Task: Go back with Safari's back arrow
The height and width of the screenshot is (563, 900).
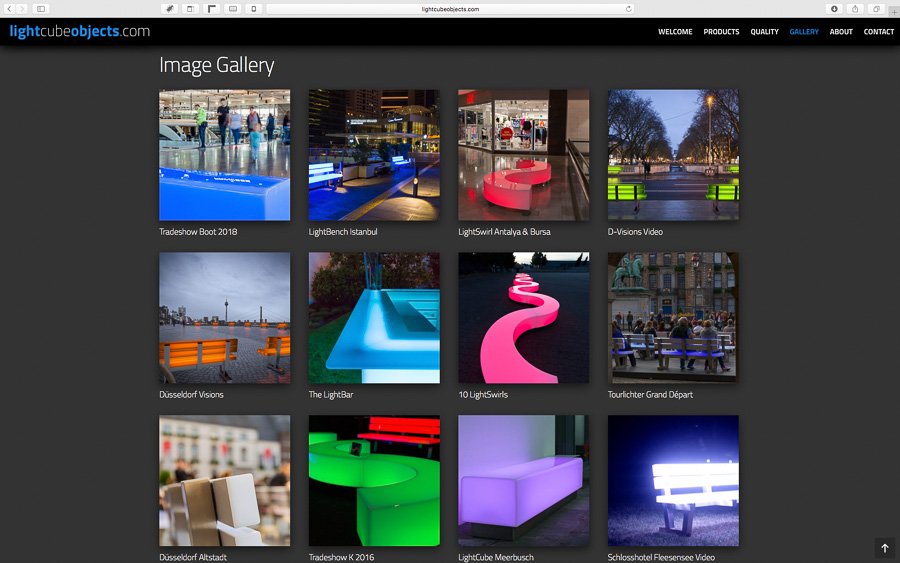Action: point(9,9)
